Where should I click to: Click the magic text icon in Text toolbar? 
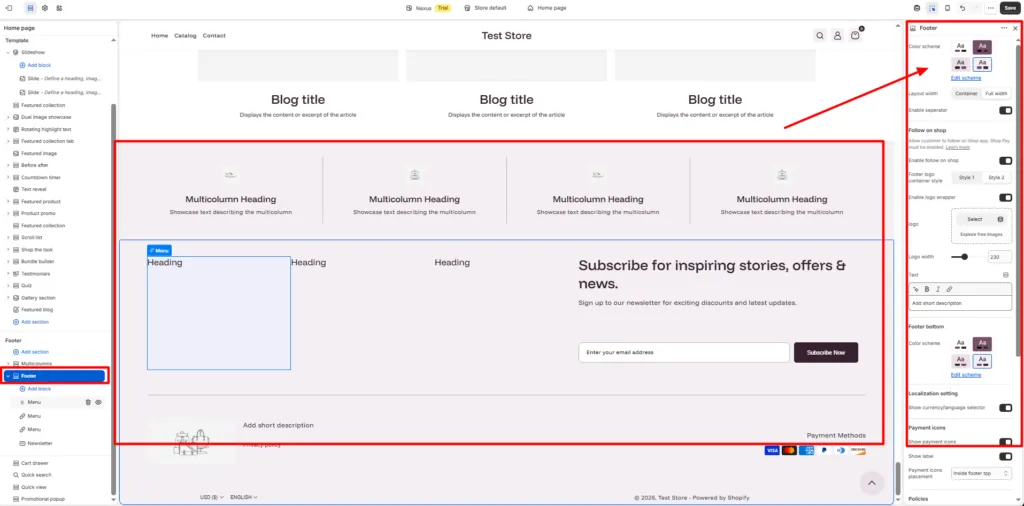916,289
